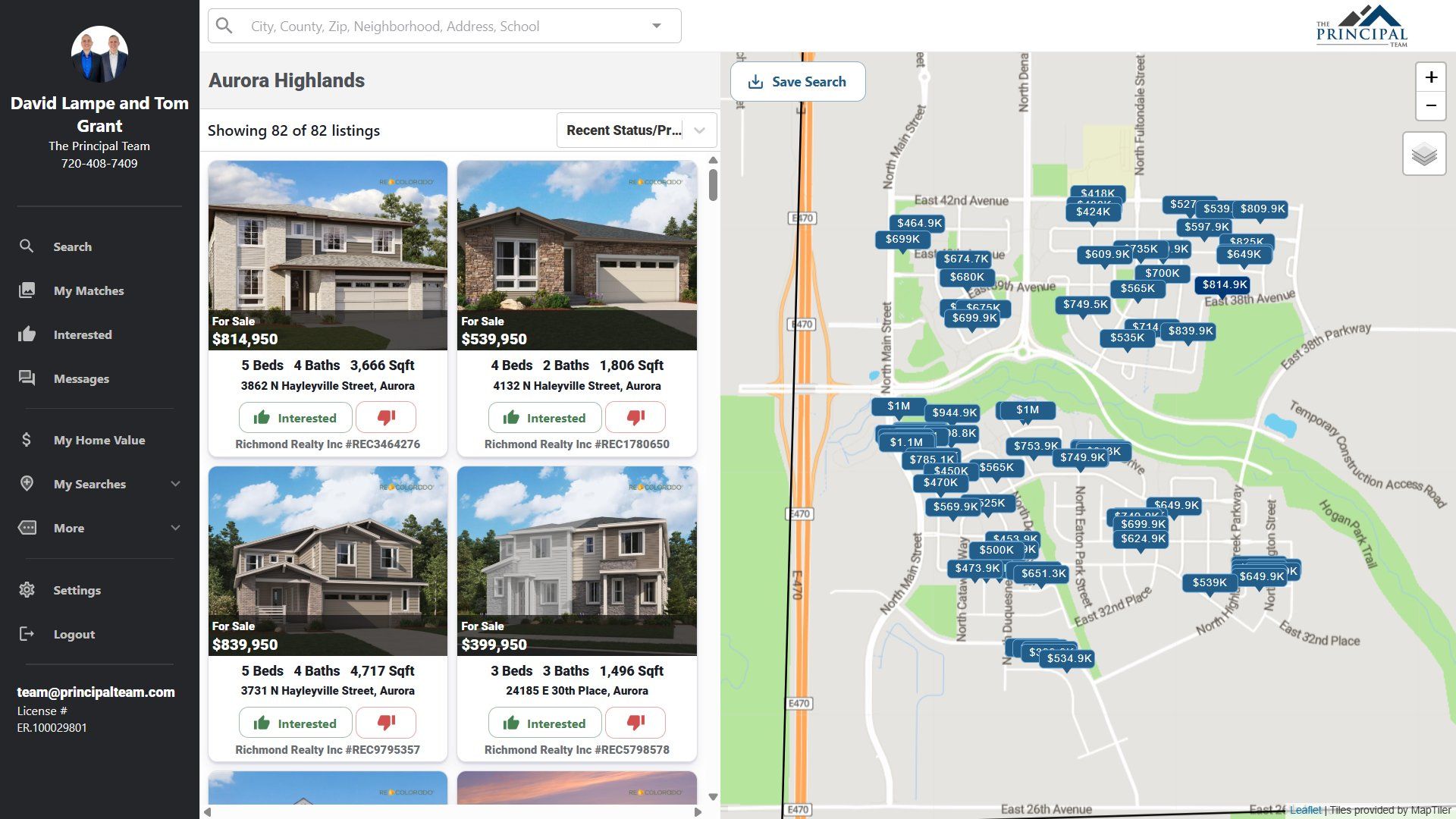1456x819 pixels.
Task: Click the vertical listings scrollbar thumb
Action: [x=713, y=185]
